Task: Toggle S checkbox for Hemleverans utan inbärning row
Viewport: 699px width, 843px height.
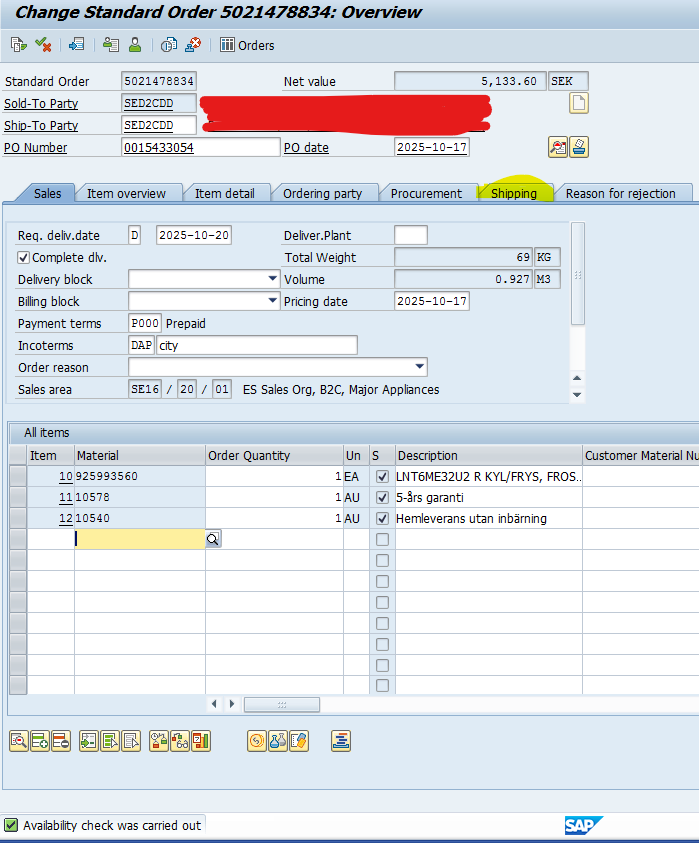Action: point(382,518)
